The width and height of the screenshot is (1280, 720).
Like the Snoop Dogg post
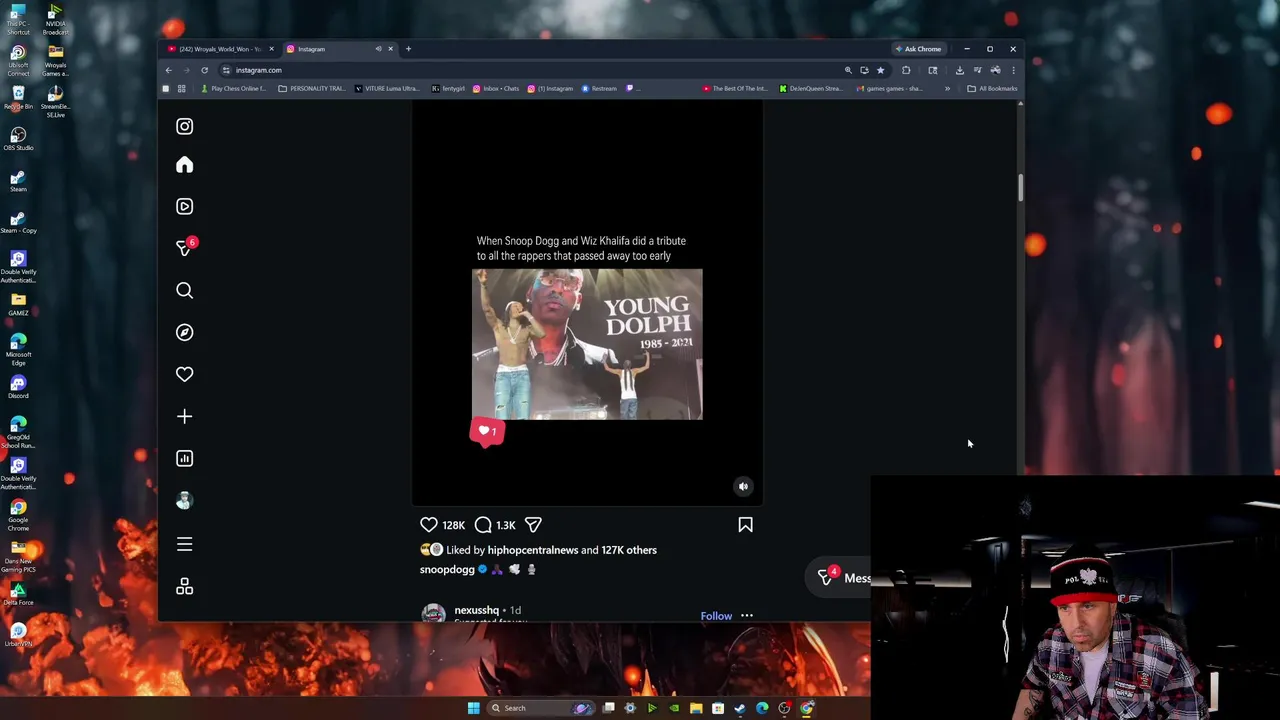point(428,524)
